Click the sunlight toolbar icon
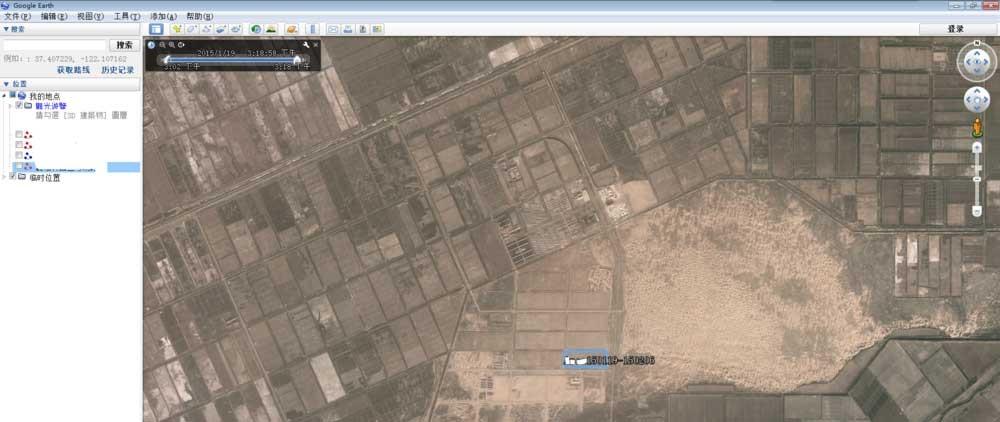Image resolution: width=1000 pixels, height=422 pixels. click(x=271, y=29)
